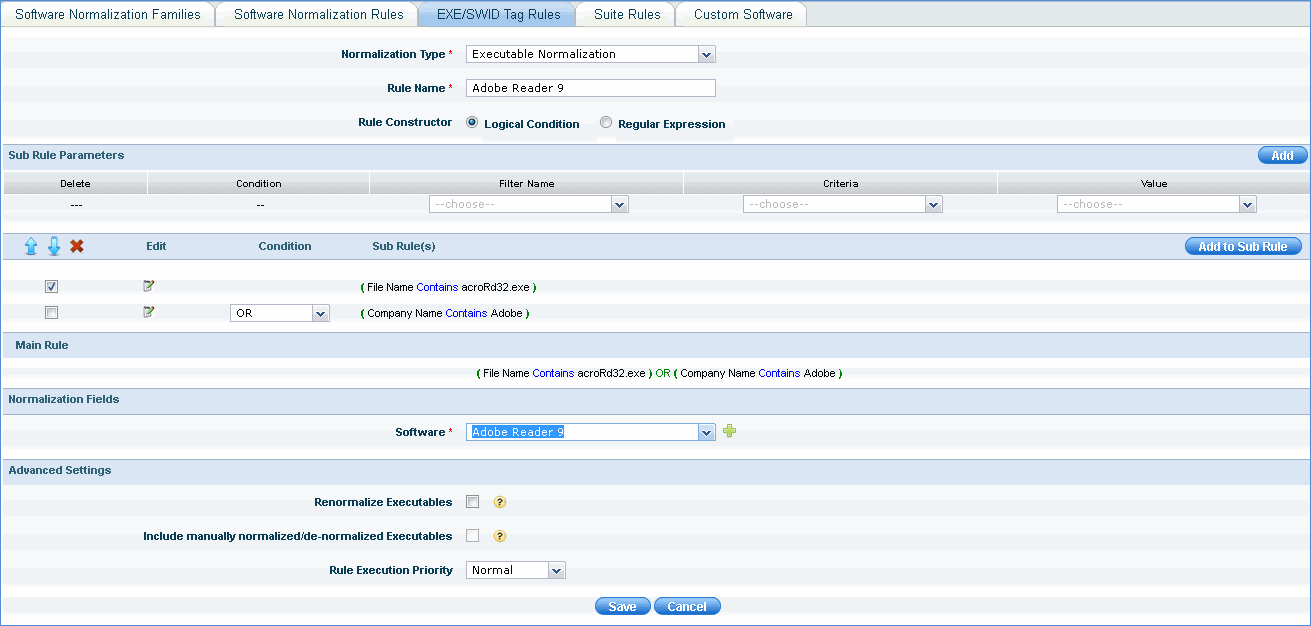The height and width of the screenshot is (626, 1311).
Task: Edit the File Name acroRd32.exe sub rule
Action: [x=149, y=286]
